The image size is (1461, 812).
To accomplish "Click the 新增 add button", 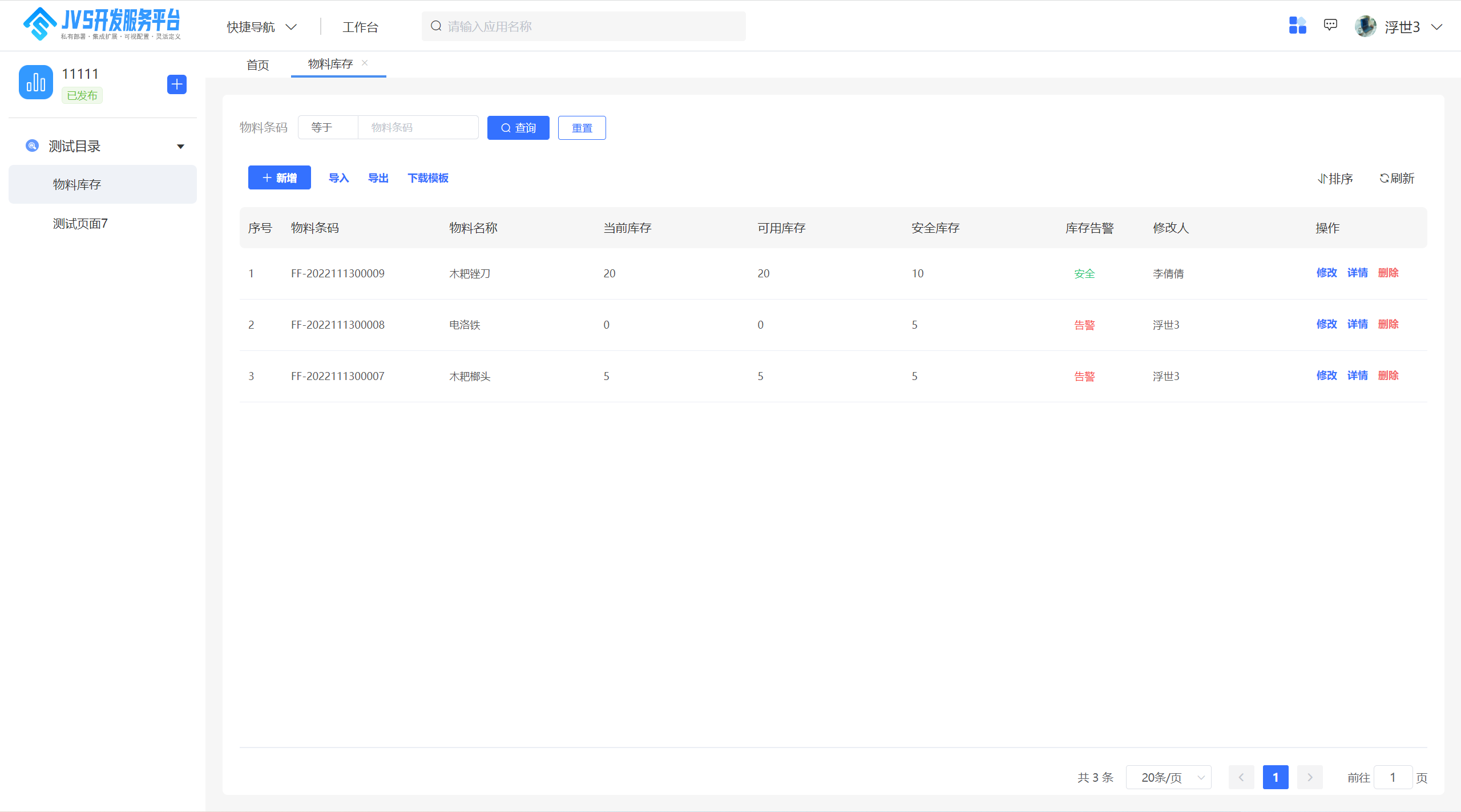I will point(280,178).
